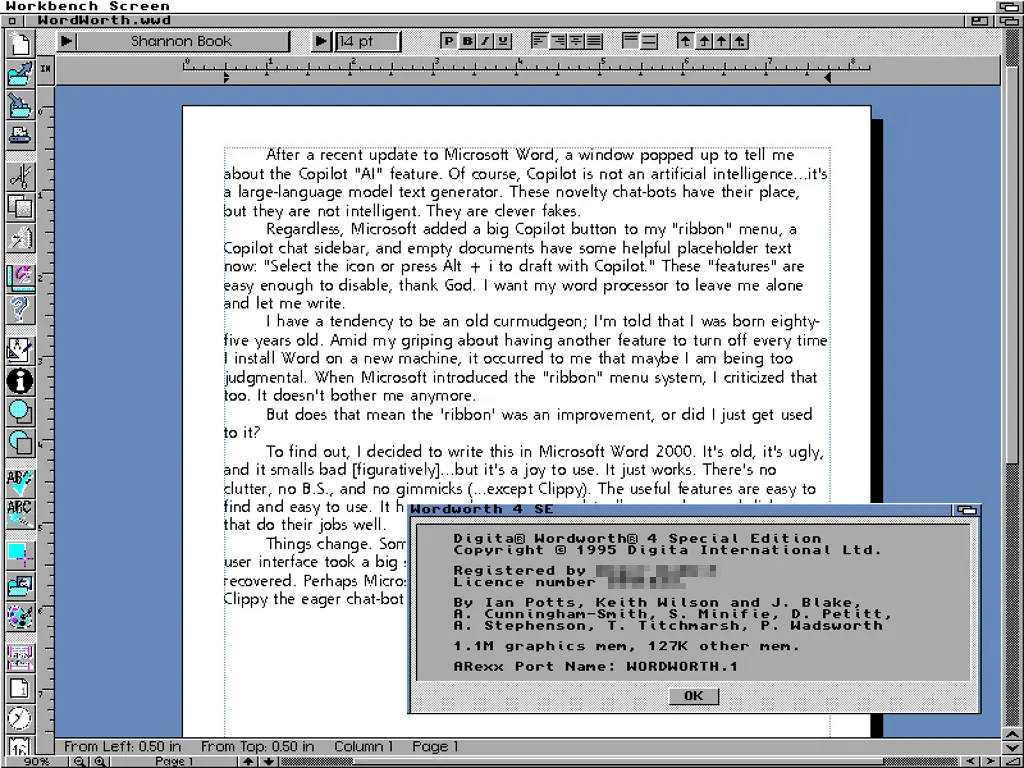Image resolution: width=1024 pixels, height=768 pixels.
Task: Click the 14 pt font size field
Action: click(x=367, y=41)
